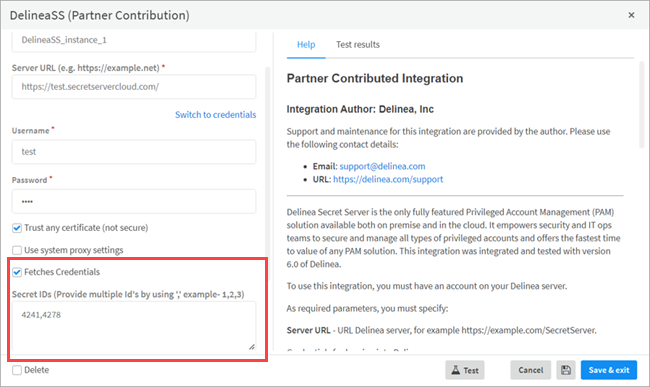Click the save disk icon button
This screenshot has height=387, width=650.
point(566,370)
